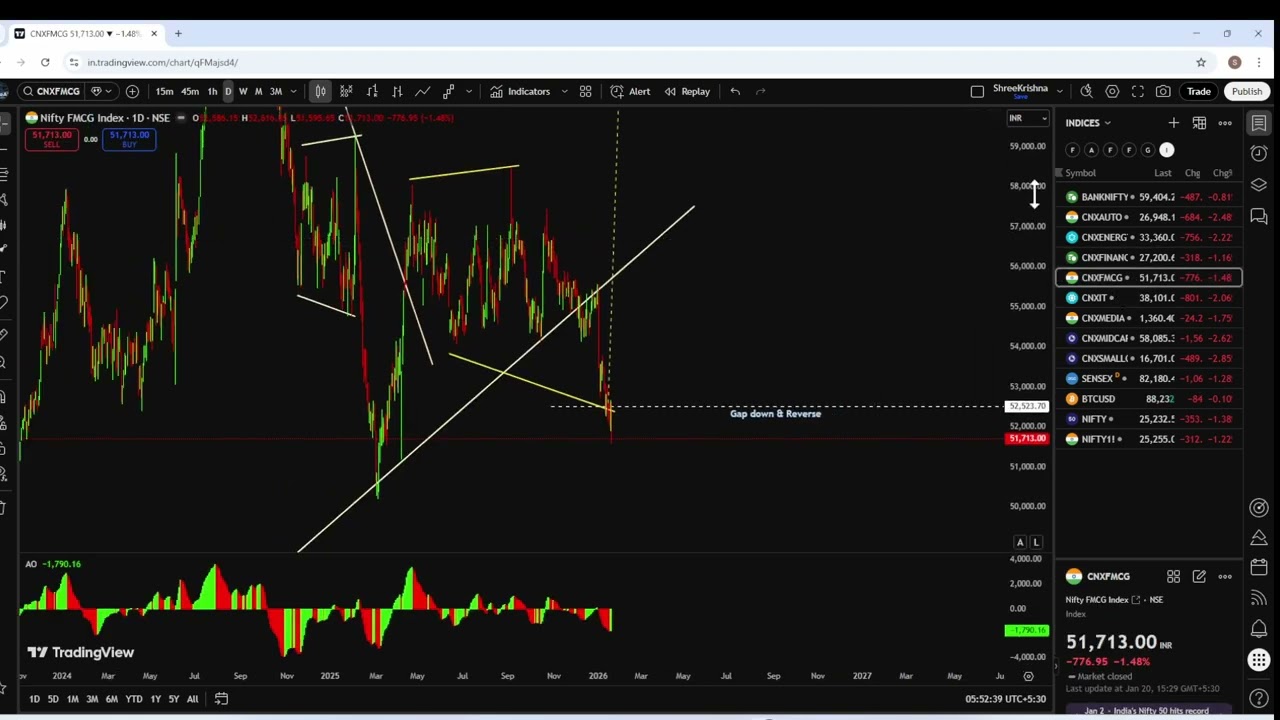Expand the ShreeKrishna layout dropdown arrow

point(1060,91)
